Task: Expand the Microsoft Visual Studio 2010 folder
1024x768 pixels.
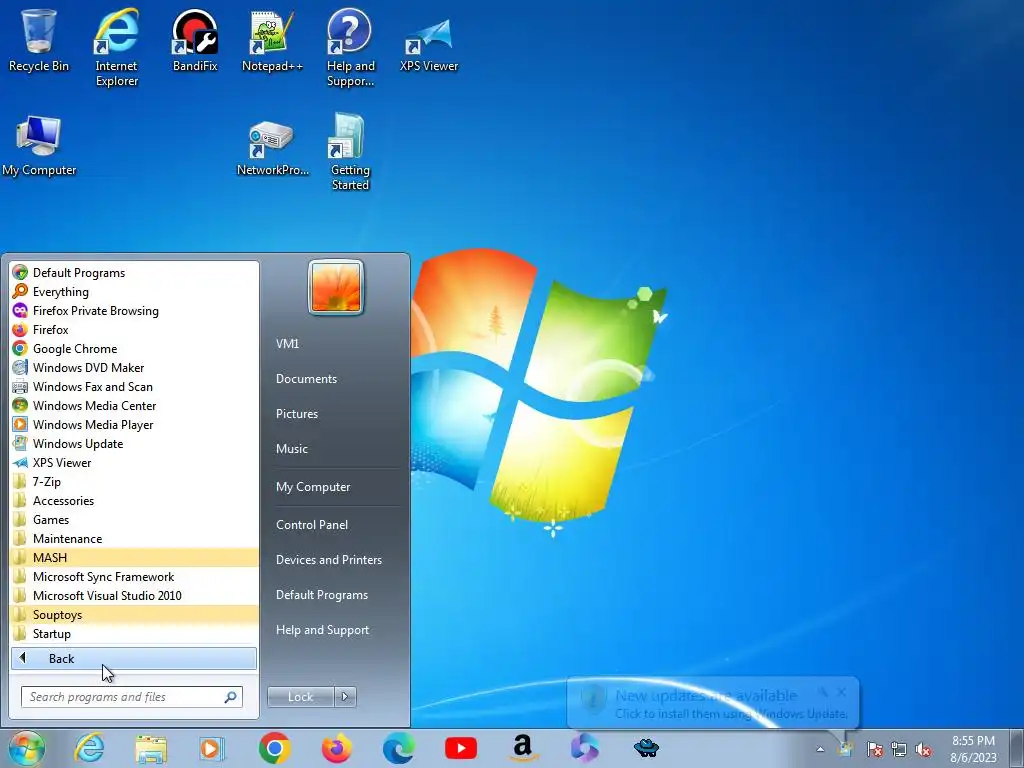Action: point(135,595)
